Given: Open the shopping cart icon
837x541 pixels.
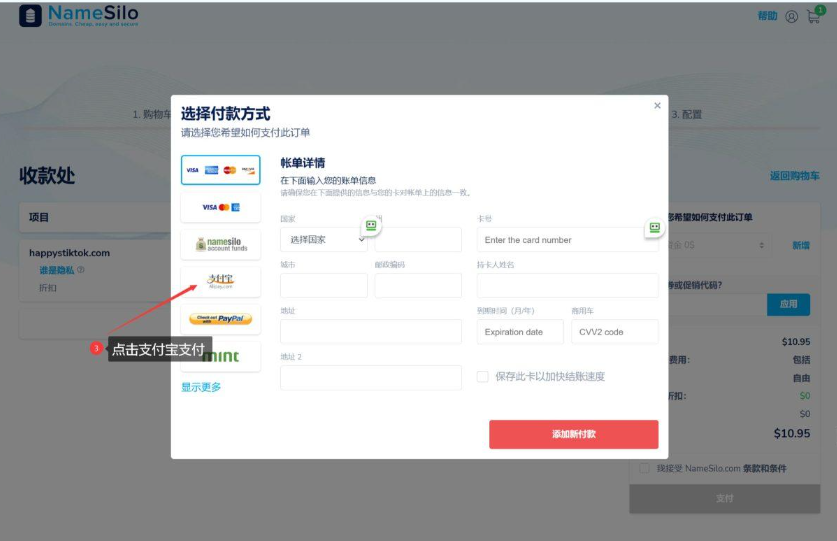Looking at the screenshot, I should pyautogui.click(x=815, y=15).
